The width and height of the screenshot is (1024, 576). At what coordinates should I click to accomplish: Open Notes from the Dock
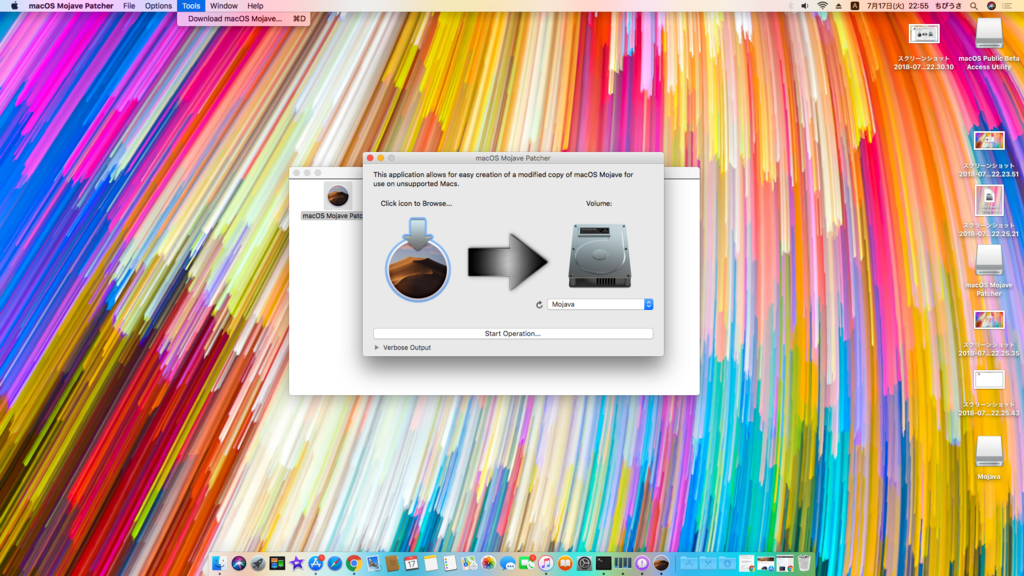click(x=431, y=563)
